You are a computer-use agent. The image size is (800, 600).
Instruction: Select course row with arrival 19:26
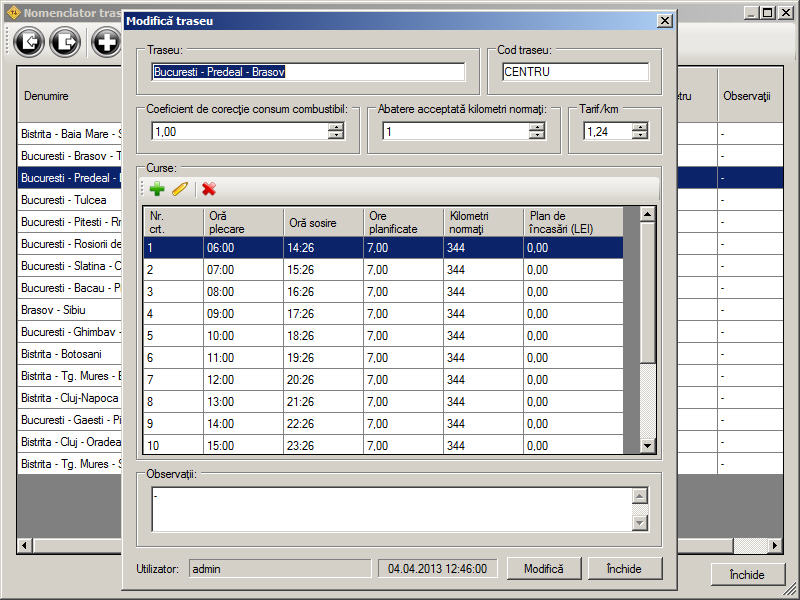point(384,358)
